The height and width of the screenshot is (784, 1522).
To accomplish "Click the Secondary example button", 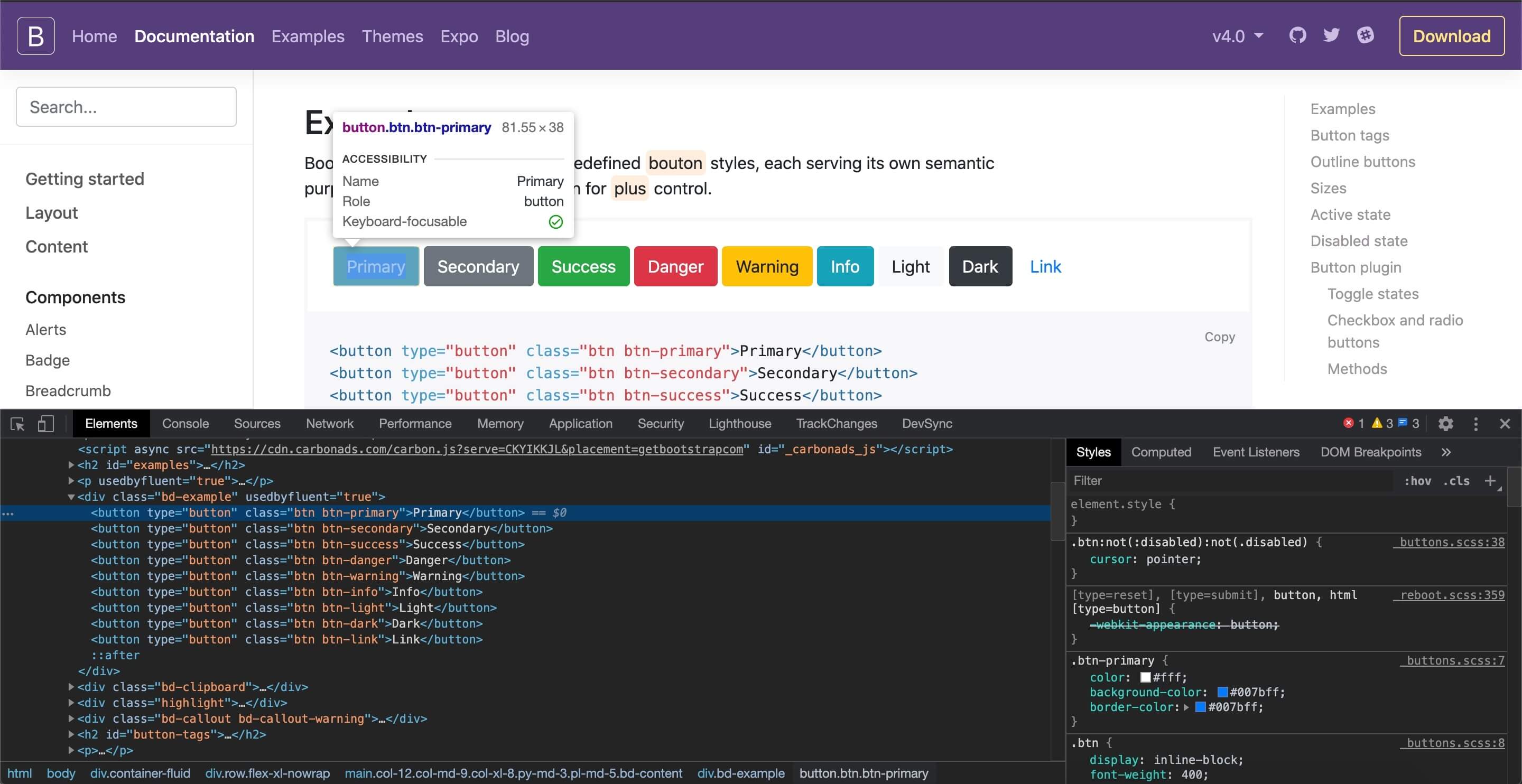I will point(479,266).
